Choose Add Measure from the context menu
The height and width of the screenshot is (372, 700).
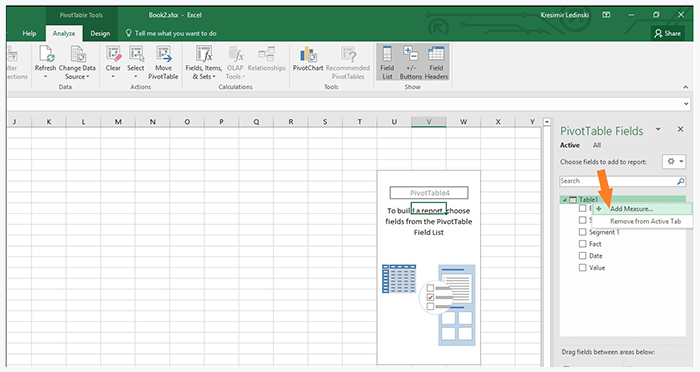coord(642,209)
